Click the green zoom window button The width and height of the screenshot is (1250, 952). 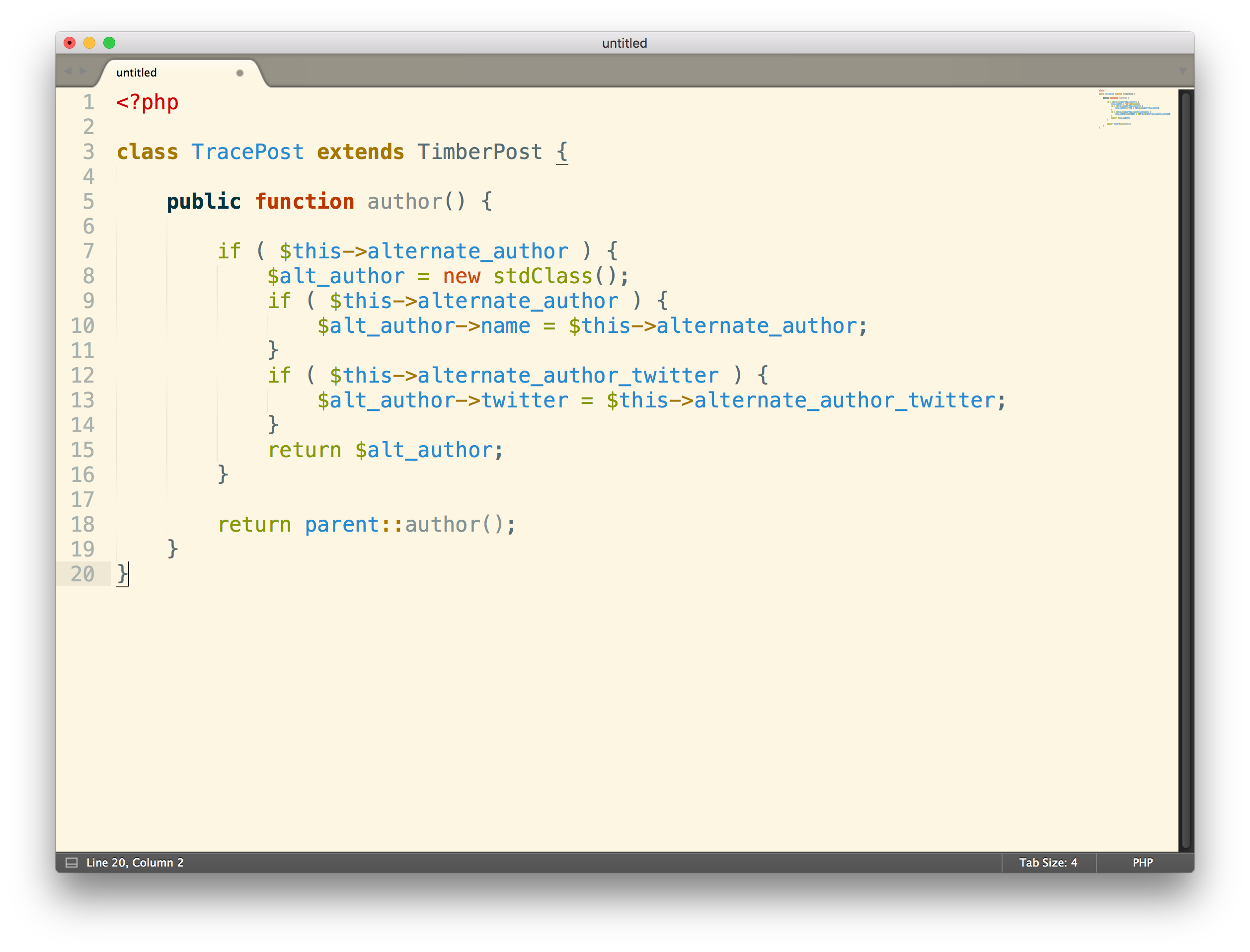pyautogui.click(x=109, y=43)
